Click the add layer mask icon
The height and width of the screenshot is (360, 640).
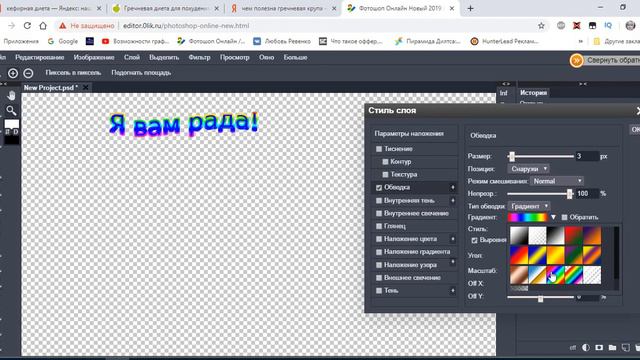point(599,348)
